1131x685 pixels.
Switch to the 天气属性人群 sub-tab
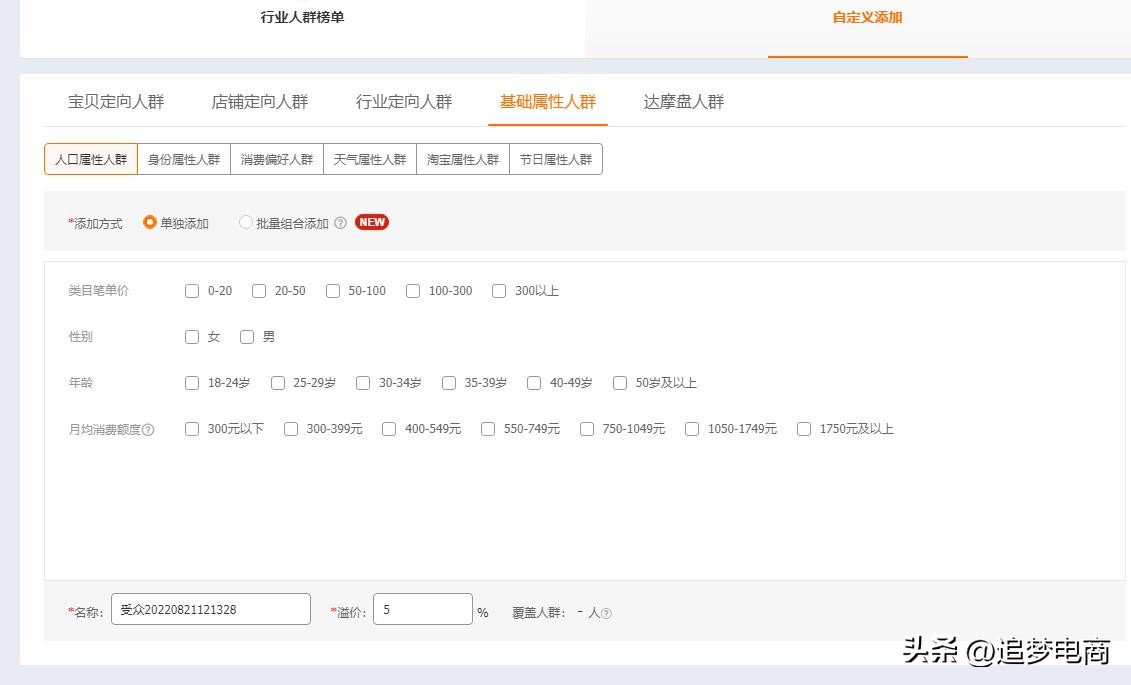tap(369, 158)
